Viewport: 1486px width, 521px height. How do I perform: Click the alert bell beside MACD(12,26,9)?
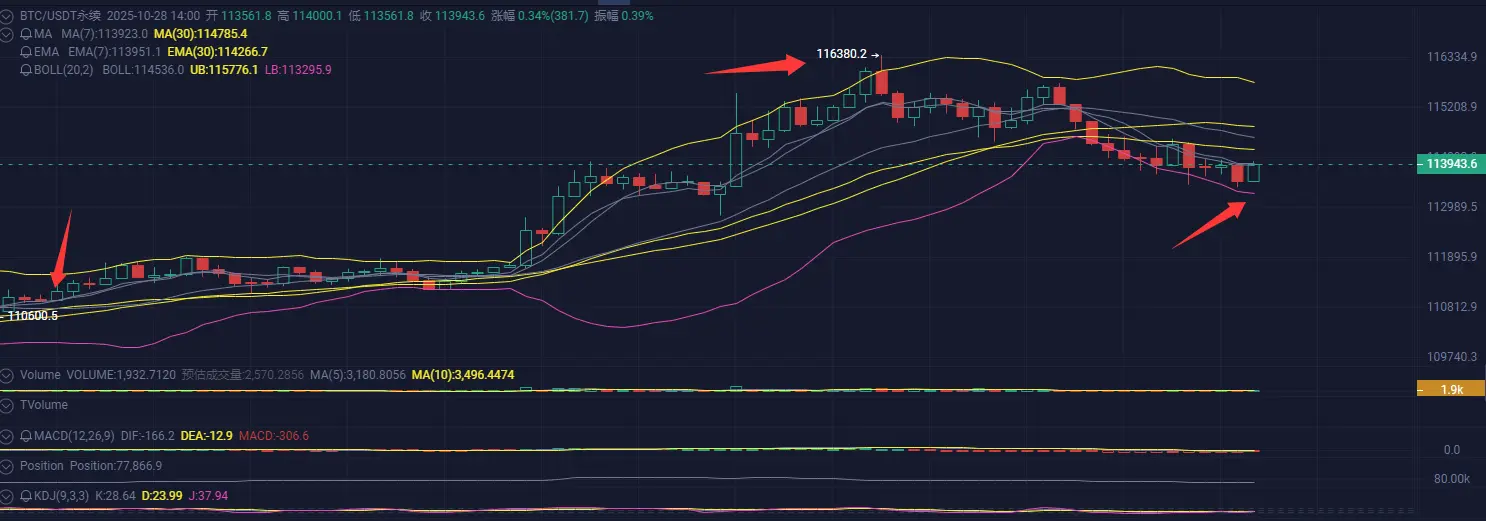pos(26,436)
